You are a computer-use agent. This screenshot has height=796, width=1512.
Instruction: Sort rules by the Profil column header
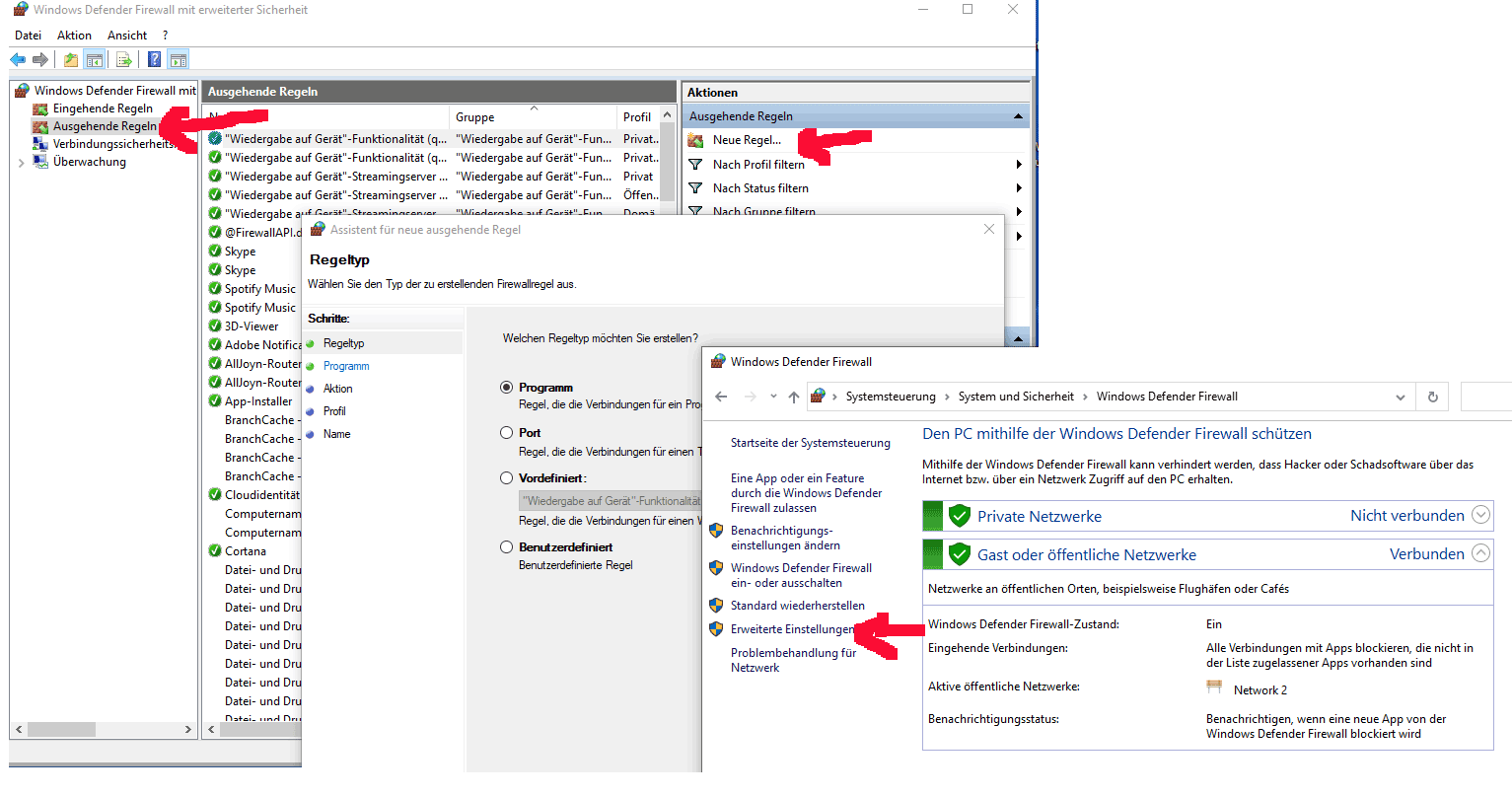[637, 117]
